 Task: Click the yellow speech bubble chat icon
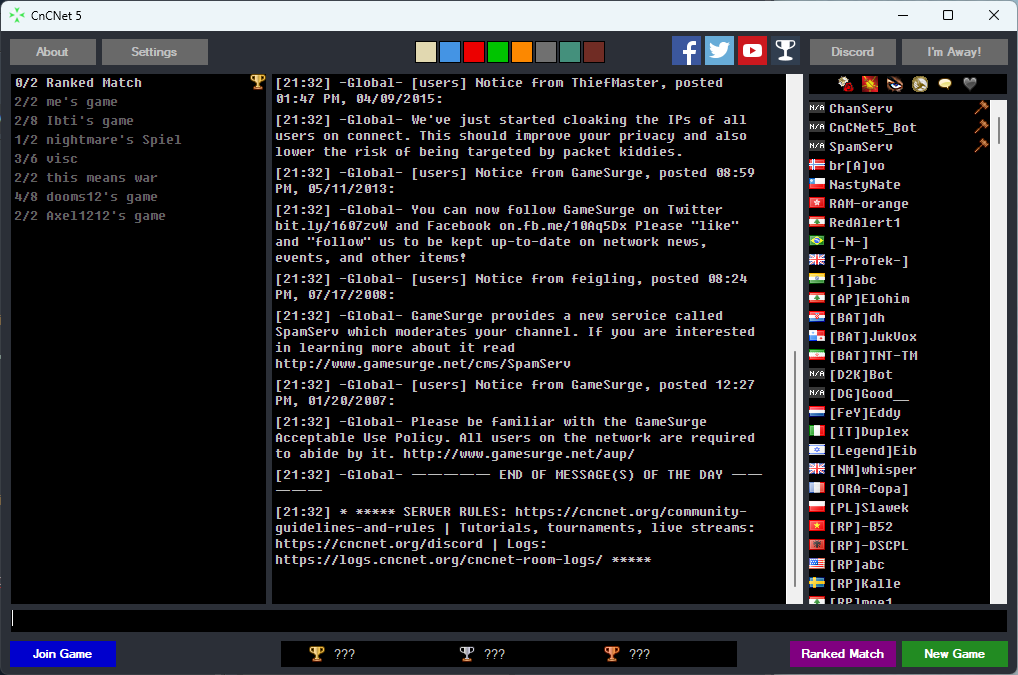945,83
